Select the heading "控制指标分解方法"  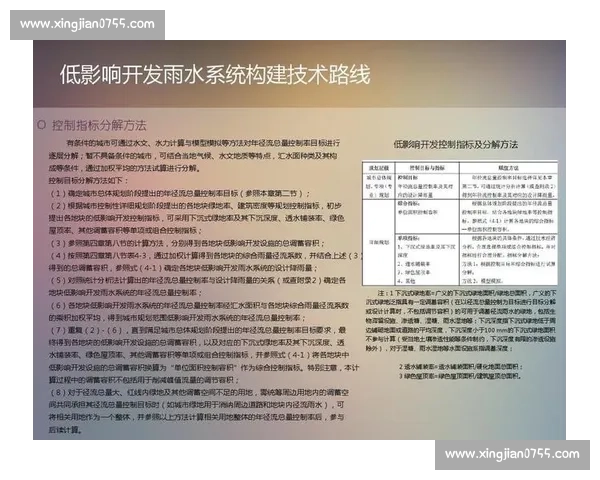click(x=99, y=125)
